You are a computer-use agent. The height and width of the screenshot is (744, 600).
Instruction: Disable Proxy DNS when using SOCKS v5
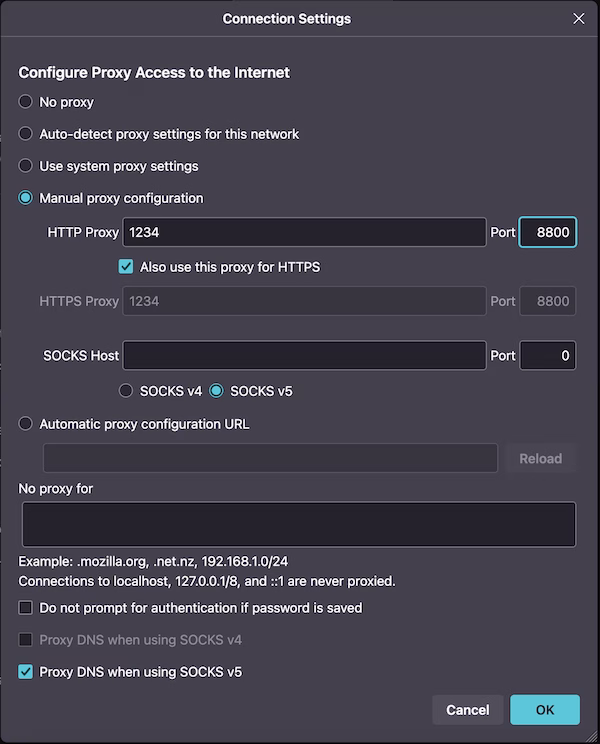pos(26,672)
